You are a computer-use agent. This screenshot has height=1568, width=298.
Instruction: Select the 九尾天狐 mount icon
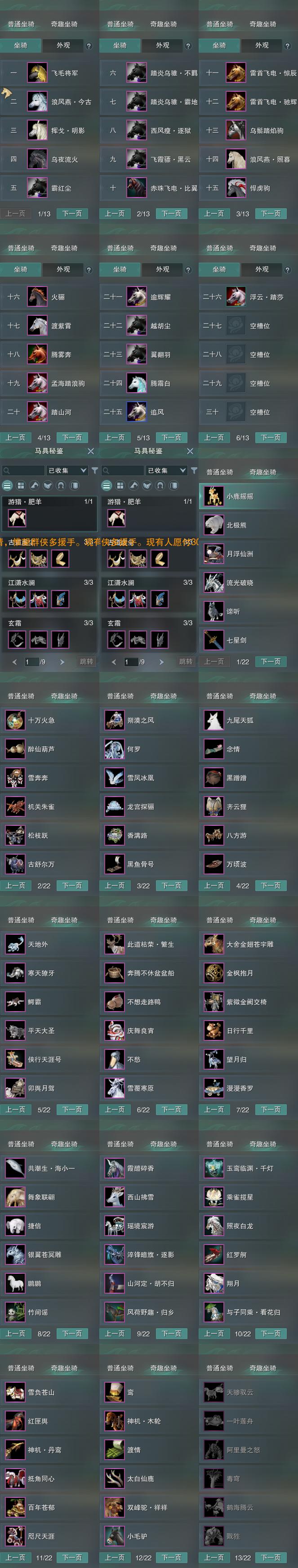(213, 720)
